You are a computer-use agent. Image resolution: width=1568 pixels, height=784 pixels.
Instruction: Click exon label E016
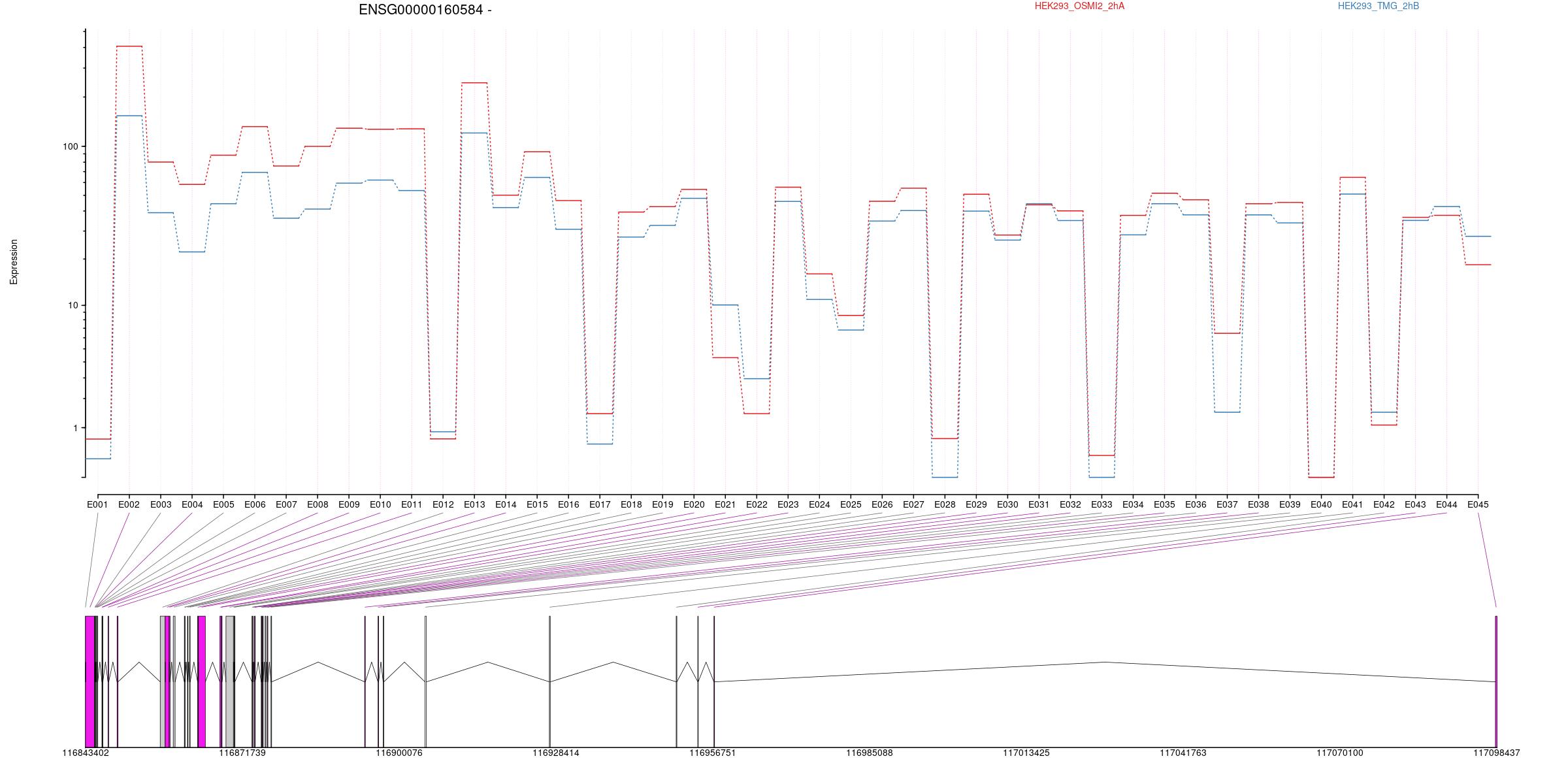[x=568, y=504]
